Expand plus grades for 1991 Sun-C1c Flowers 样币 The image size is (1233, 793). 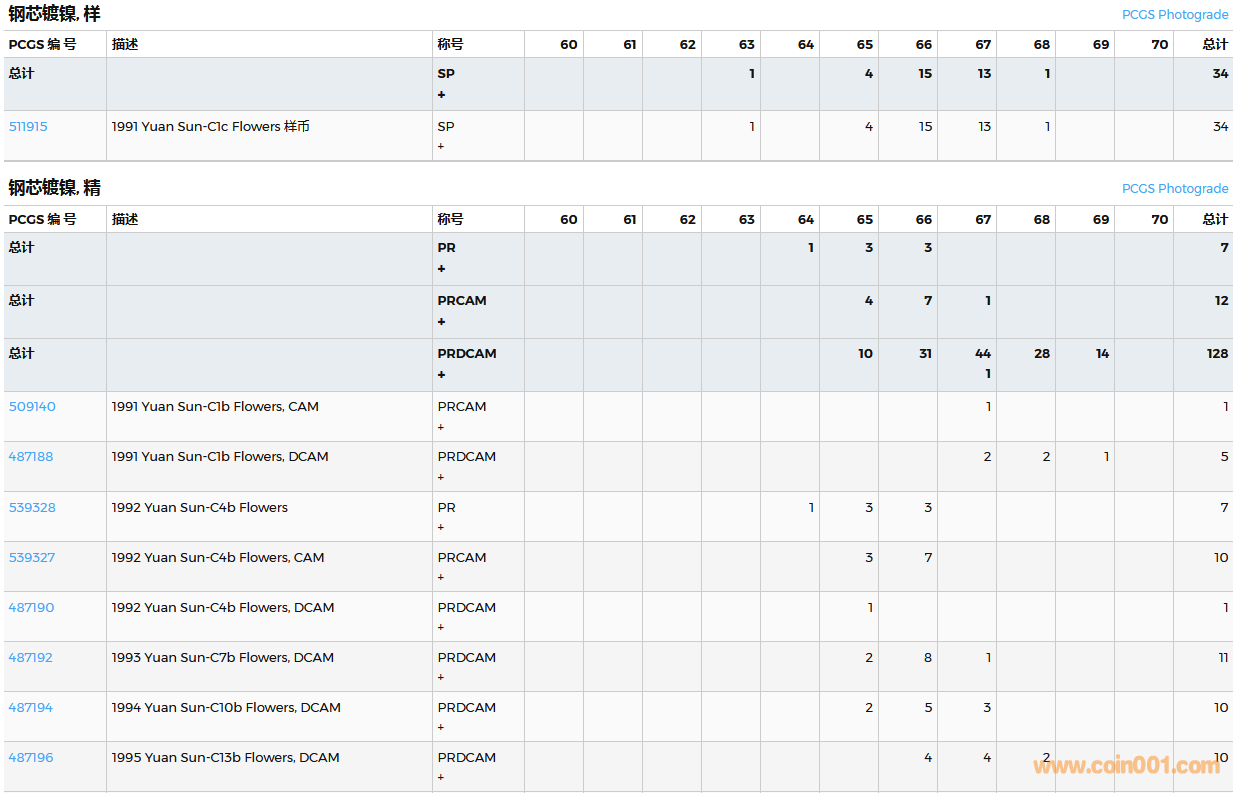pyautogui.click(x=441, y=147)
